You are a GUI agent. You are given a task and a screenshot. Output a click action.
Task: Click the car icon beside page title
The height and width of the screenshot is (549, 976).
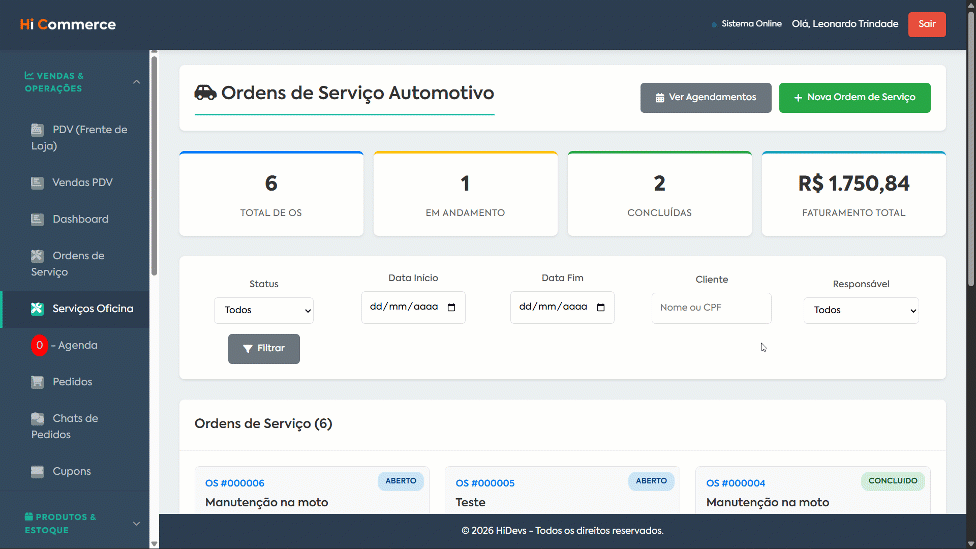[205, 93]
